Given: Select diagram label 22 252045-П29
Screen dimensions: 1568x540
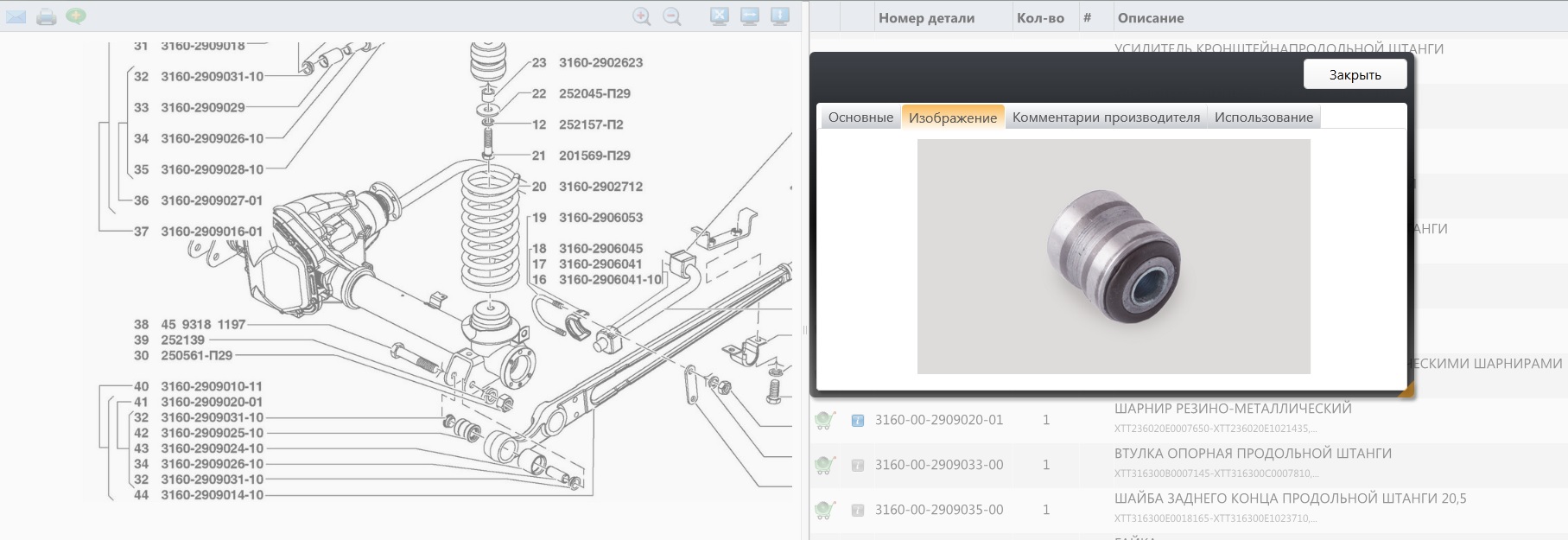Looking at the screenshot, I should 581,93.
